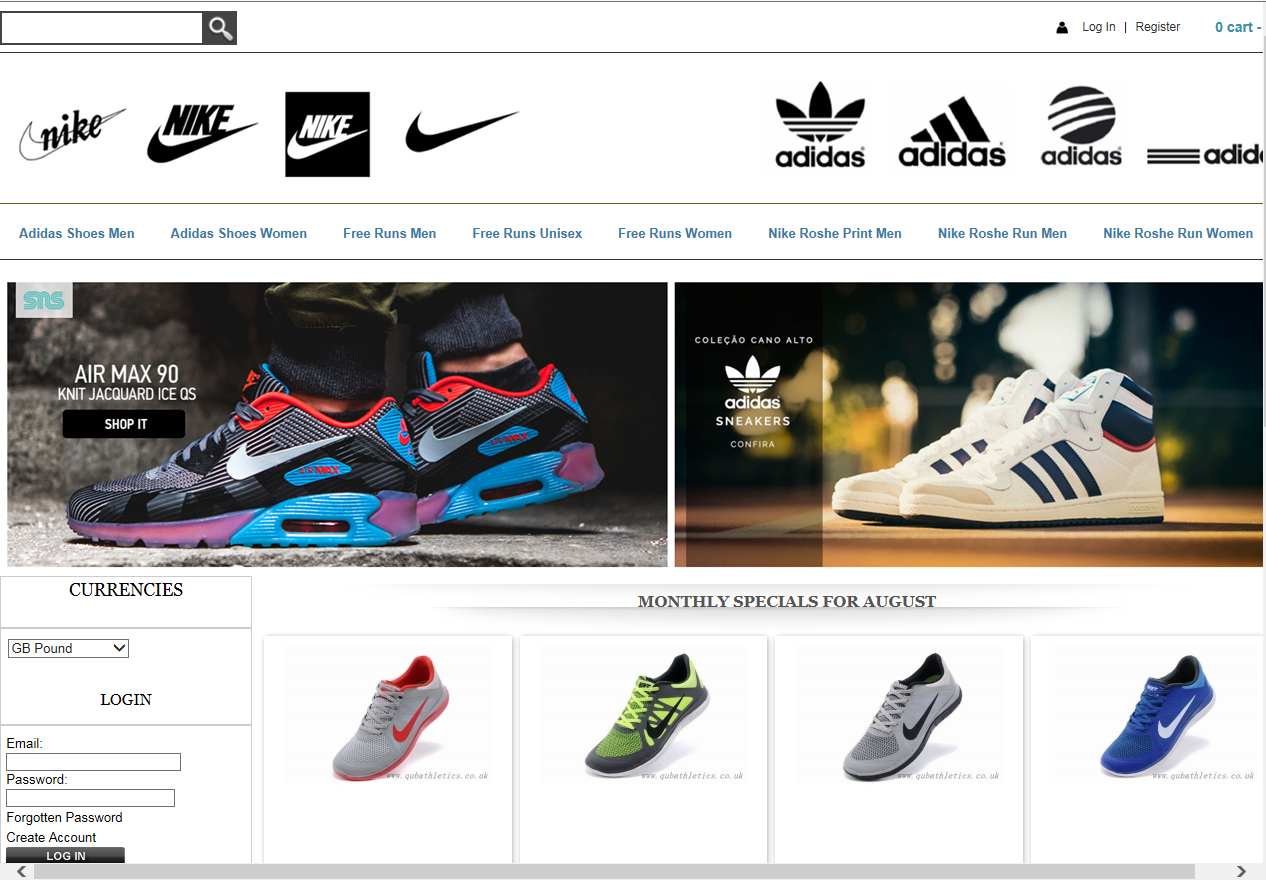Submit the sidebar LOG IN button
1266x880 pixels.
click(x=66, y=856)
